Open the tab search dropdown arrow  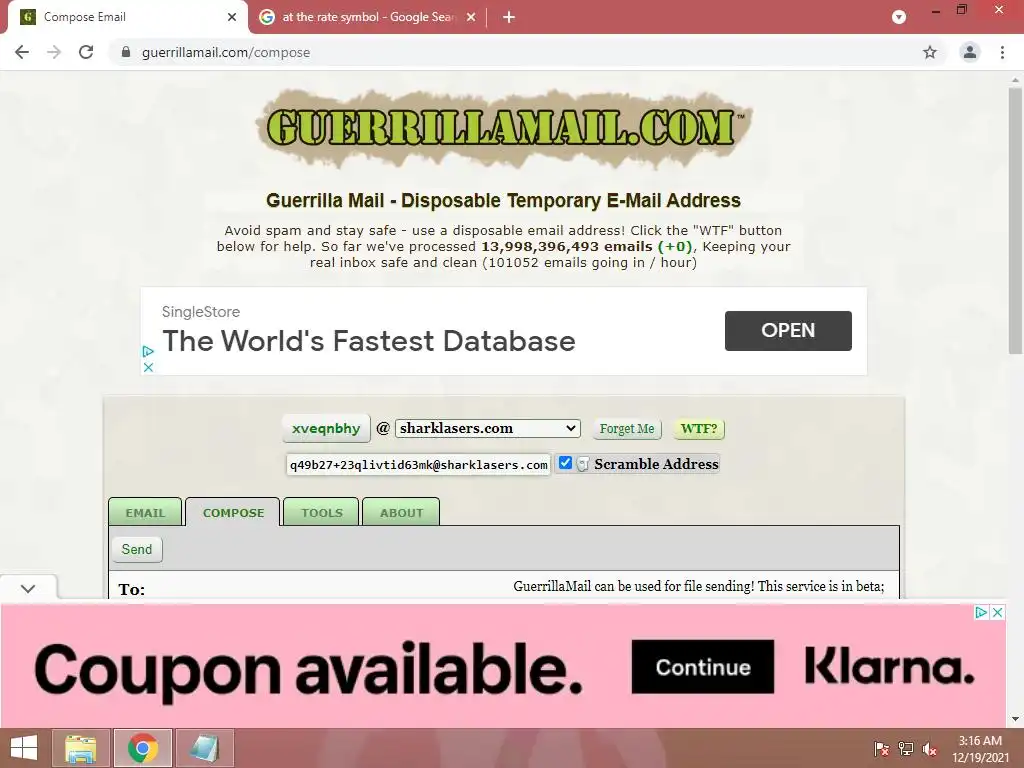899,17
